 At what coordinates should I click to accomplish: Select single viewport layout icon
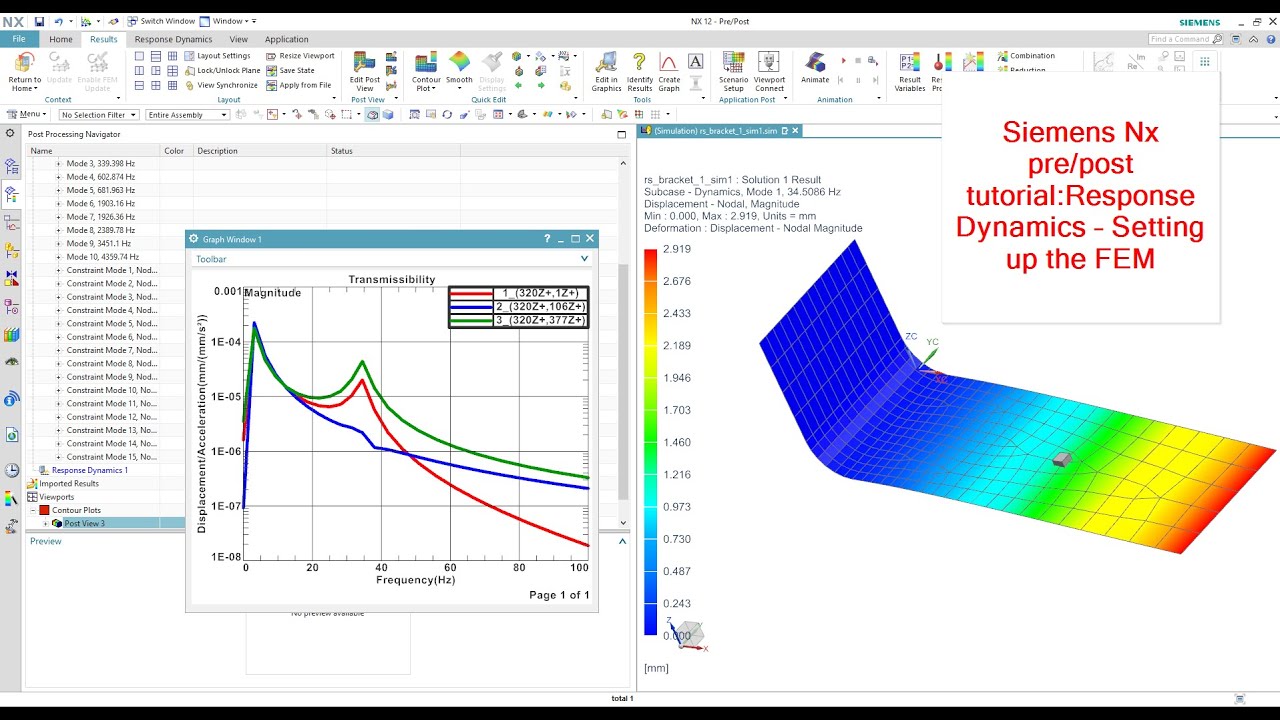[140, 56]
